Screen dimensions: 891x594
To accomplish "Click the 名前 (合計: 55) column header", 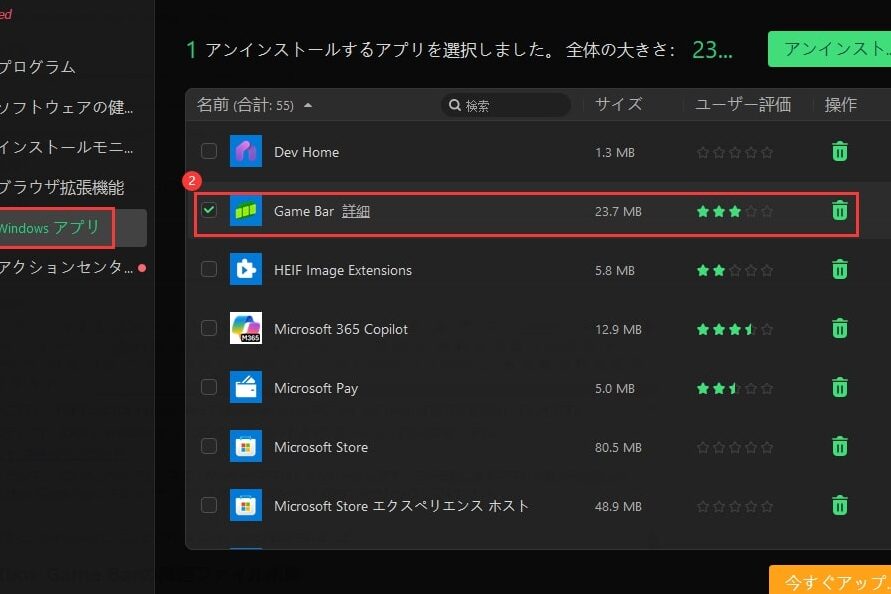I will point(245,105).
